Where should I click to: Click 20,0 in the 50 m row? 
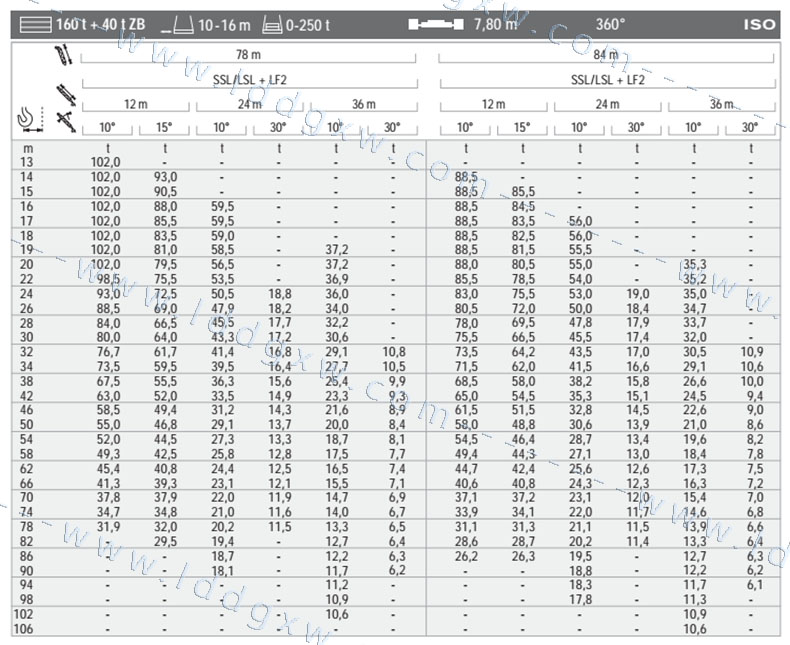click(337, 424)
